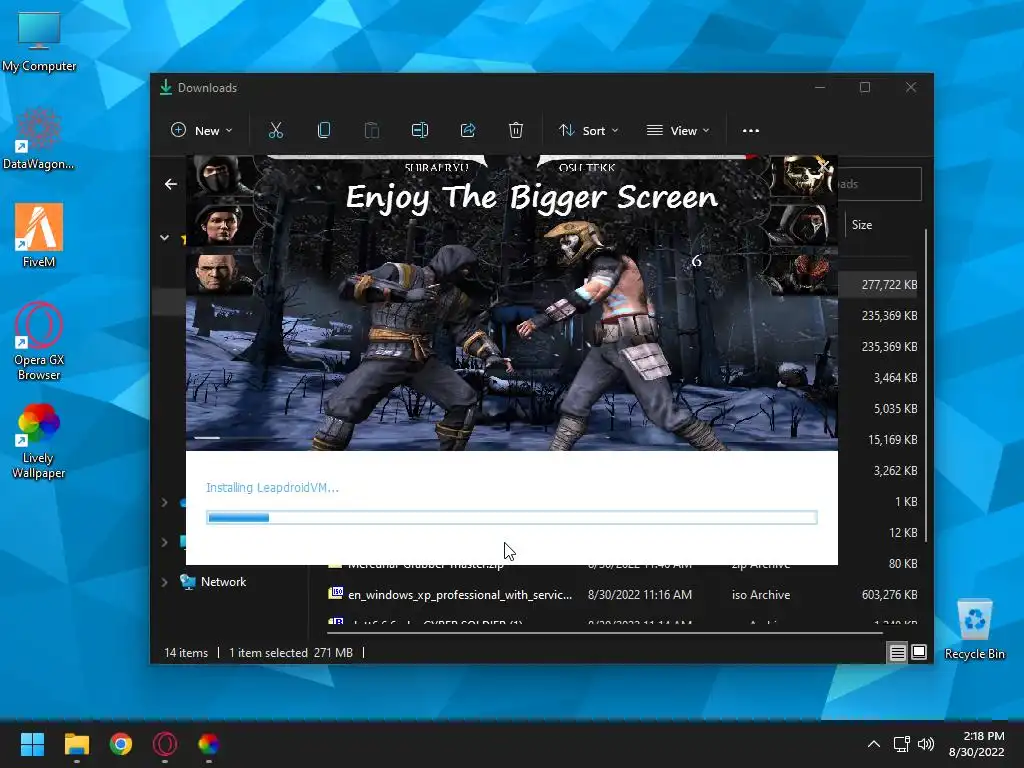1024x768 pixels.
Task: Open File Explorer from the taskbar
Action: click(76, 744)
